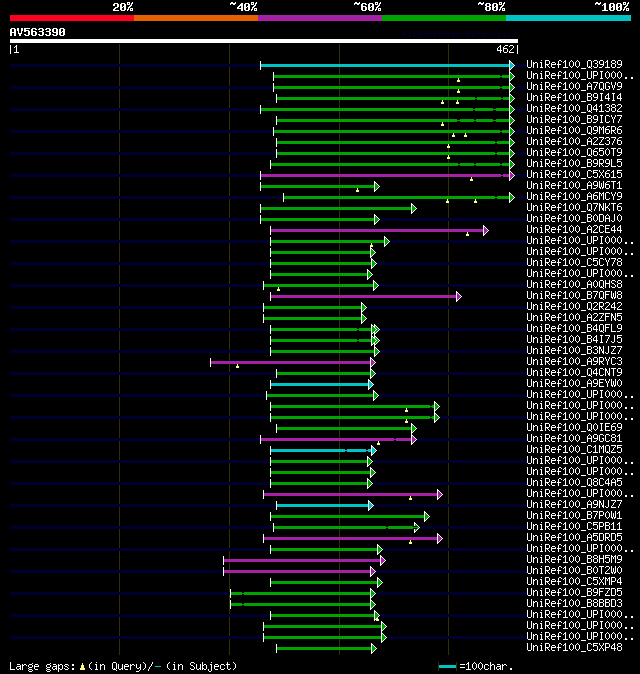Select hit UniRef100_A9W6T1
640x674 pixels.
(x=574, y=185)
